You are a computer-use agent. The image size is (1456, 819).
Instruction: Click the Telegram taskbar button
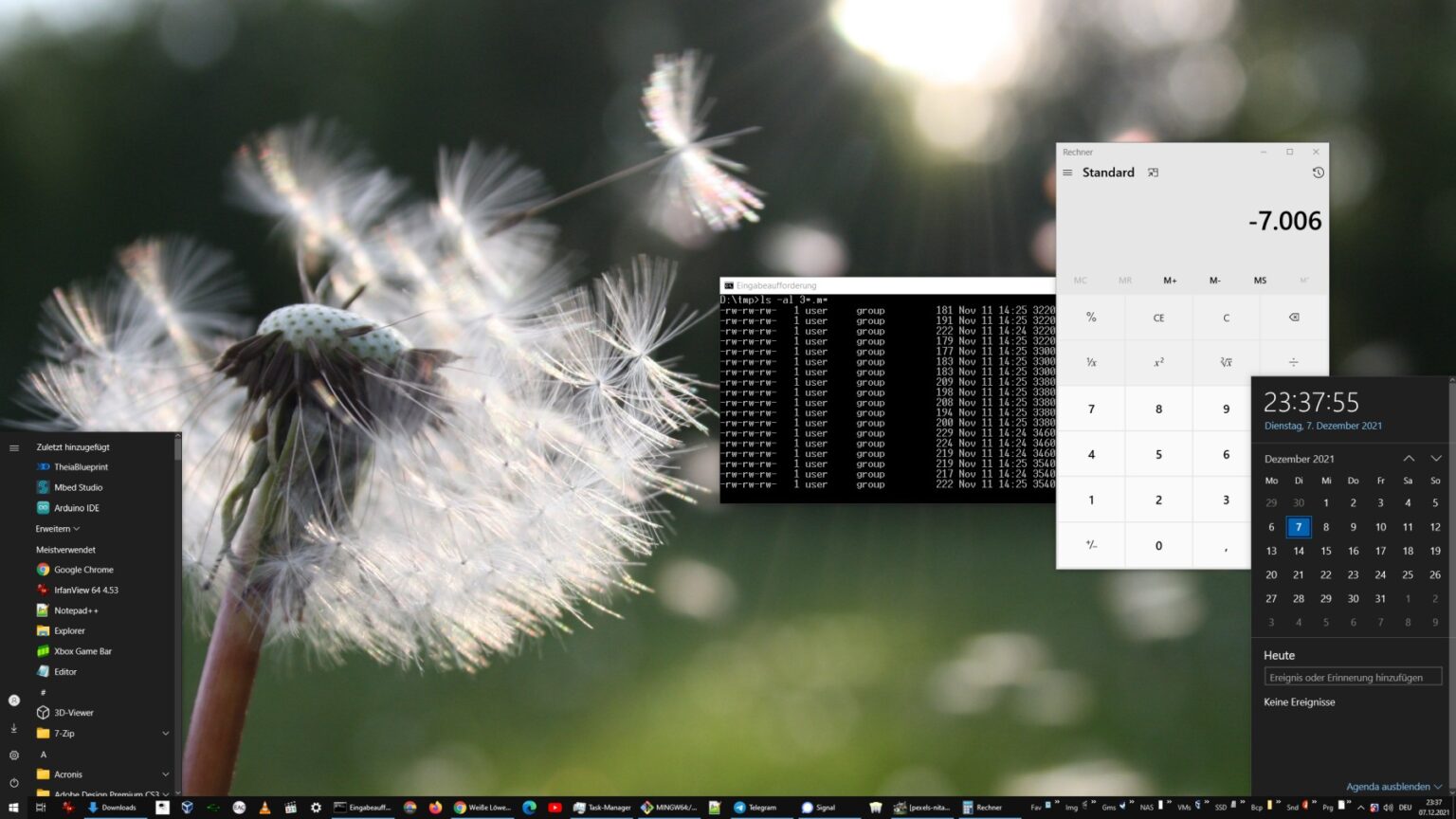[x=755, y=808]
